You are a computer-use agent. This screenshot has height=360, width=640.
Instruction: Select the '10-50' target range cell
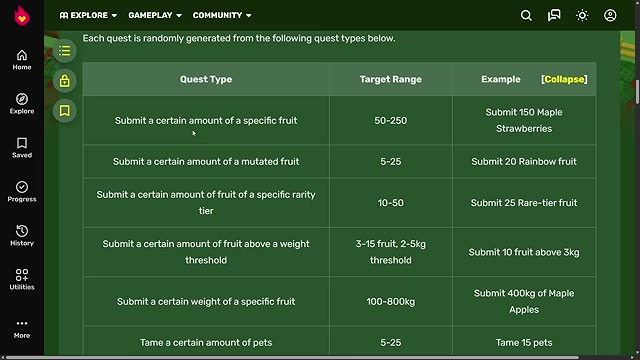tap(391, 203)
